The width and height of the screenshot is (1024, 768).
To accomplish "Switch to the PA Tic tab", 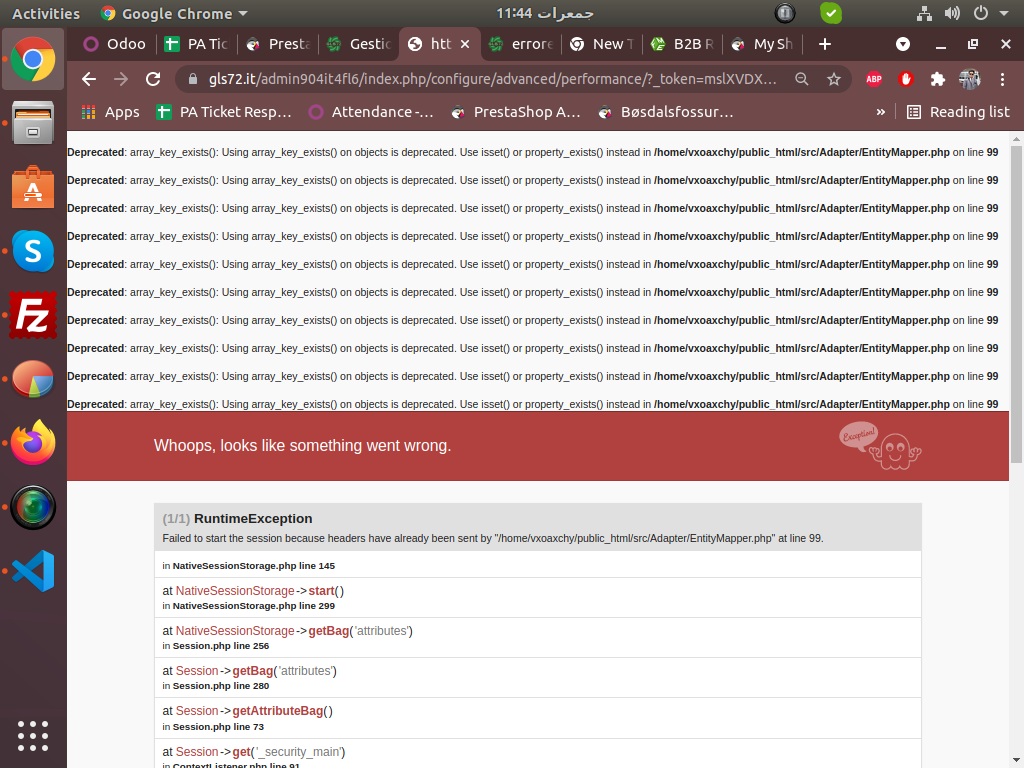I will click(x=195, y=44).
